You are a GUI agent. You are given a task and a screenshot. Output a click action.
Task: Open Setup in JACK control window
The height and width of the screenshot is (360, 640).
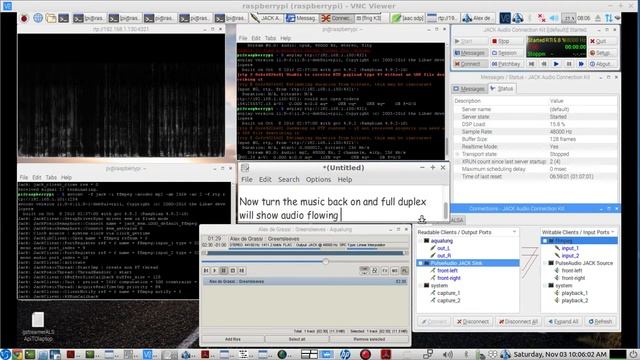click(x=602, y=53)
